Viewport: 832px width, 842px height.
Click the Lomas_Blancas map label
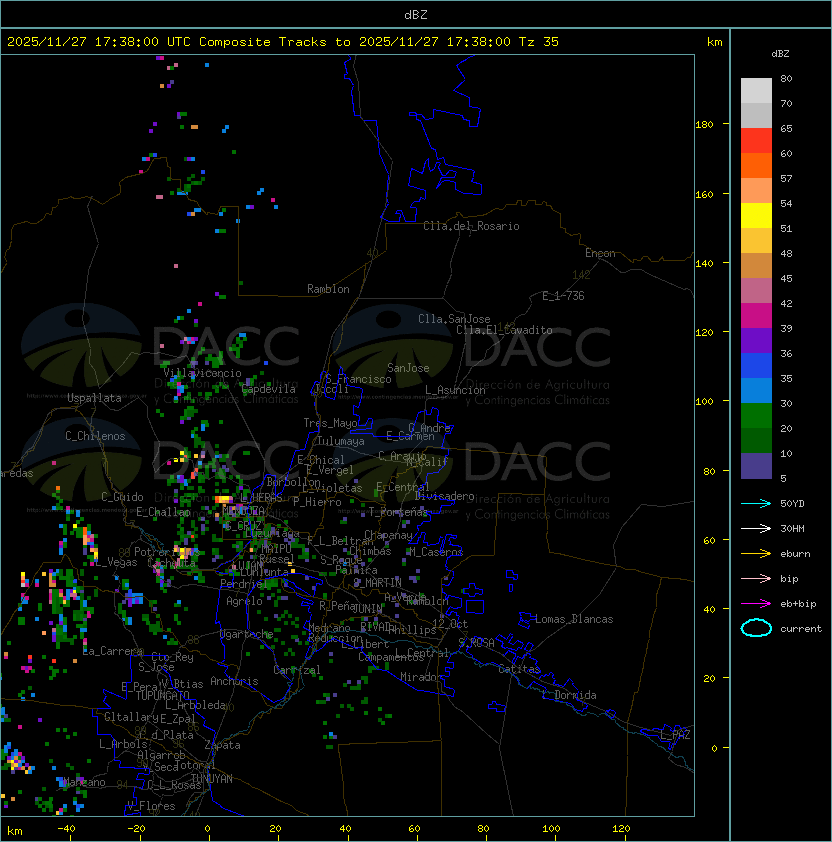click(574, 619)
